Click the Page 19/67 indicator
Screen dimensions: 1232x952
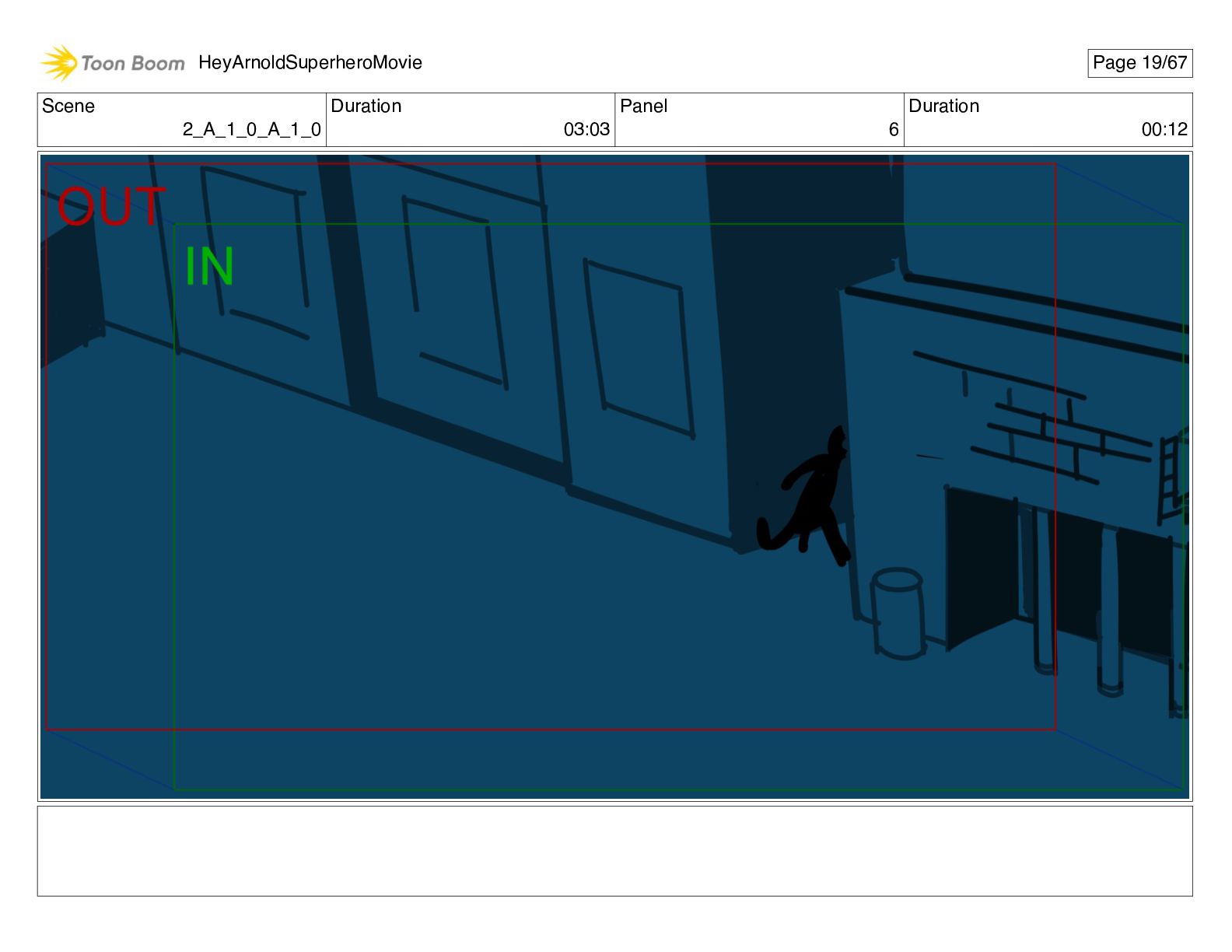click(x=1139, y=63)
